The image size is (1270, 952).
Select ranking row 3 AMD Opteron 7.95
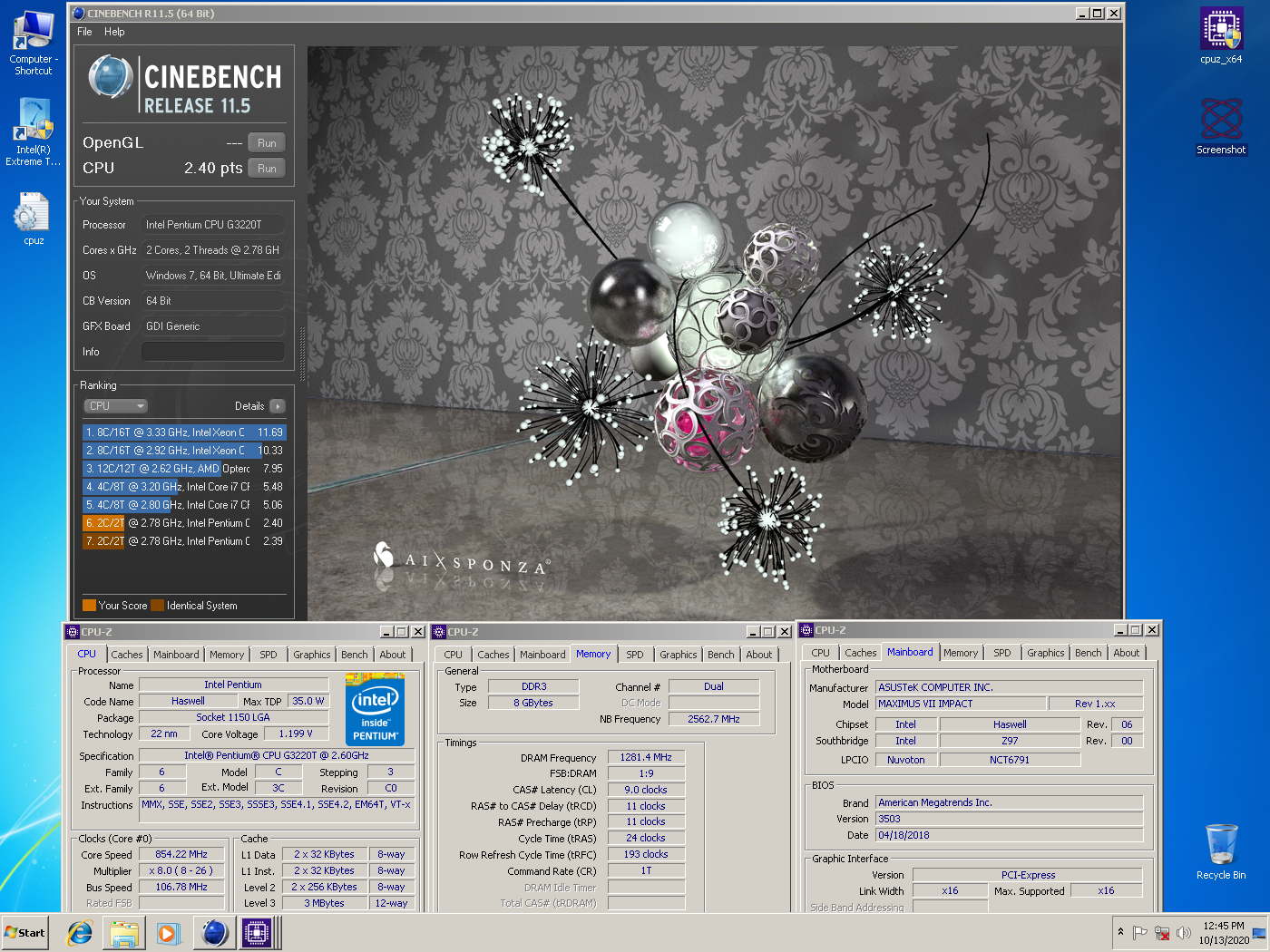(184, 469)
